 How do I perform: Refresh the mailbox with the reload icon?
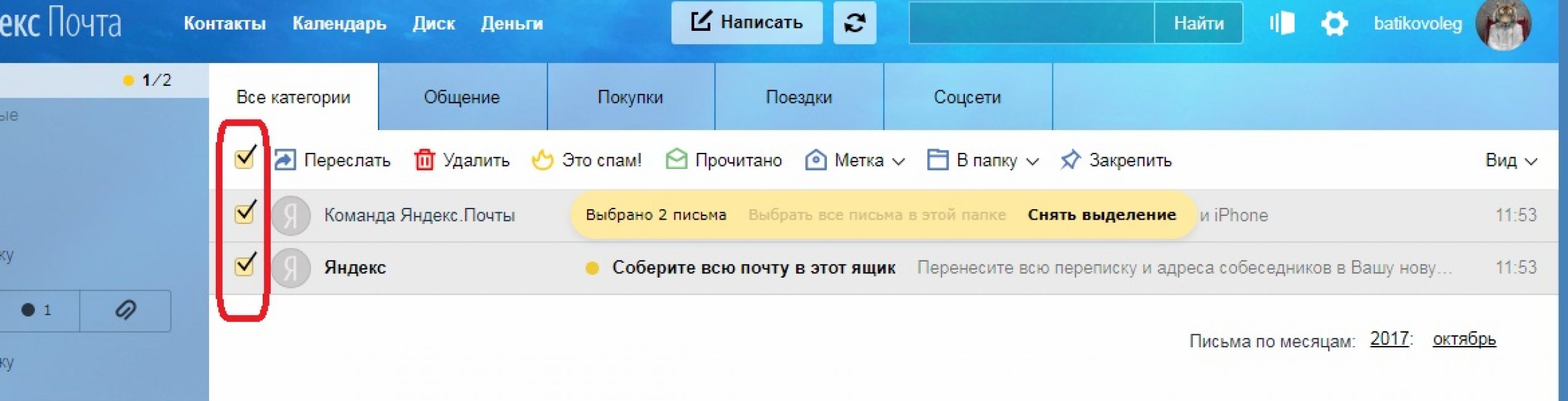855,23
